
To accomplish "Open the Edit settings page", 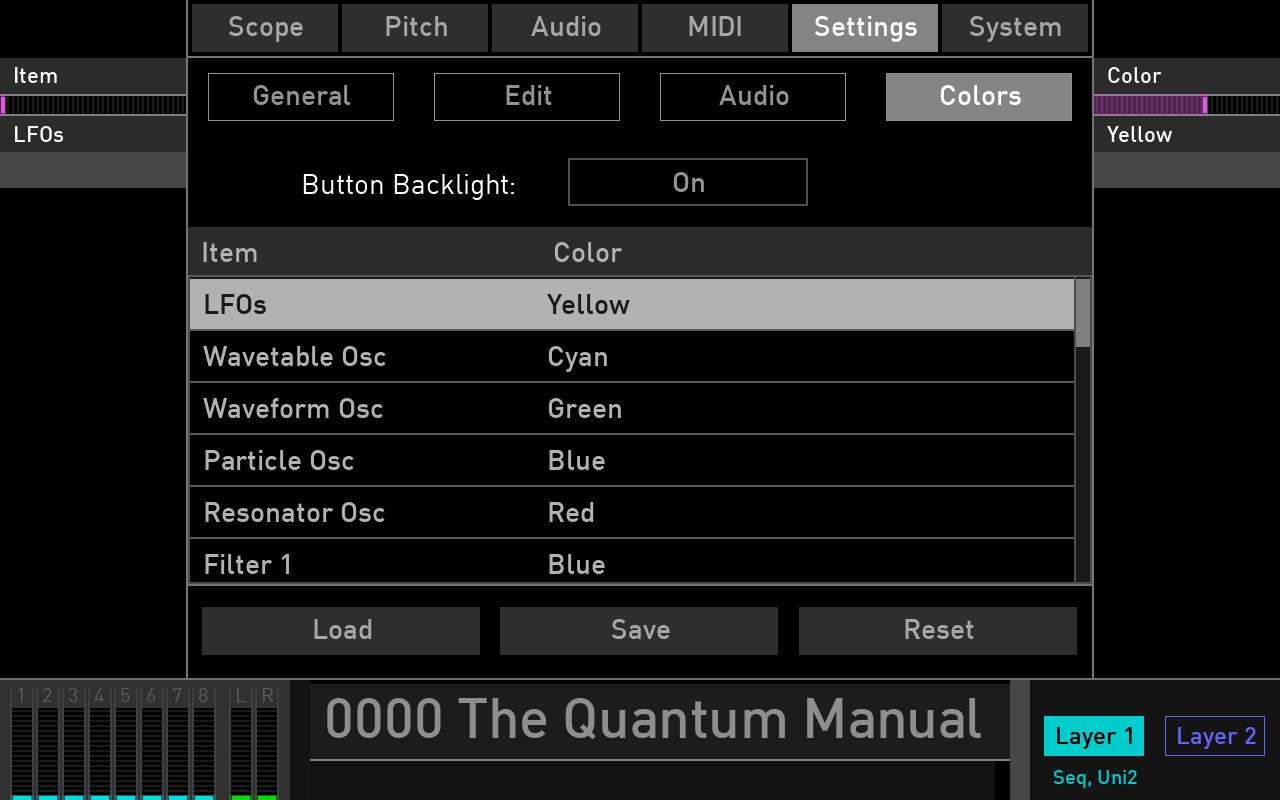I will [526, 96].
